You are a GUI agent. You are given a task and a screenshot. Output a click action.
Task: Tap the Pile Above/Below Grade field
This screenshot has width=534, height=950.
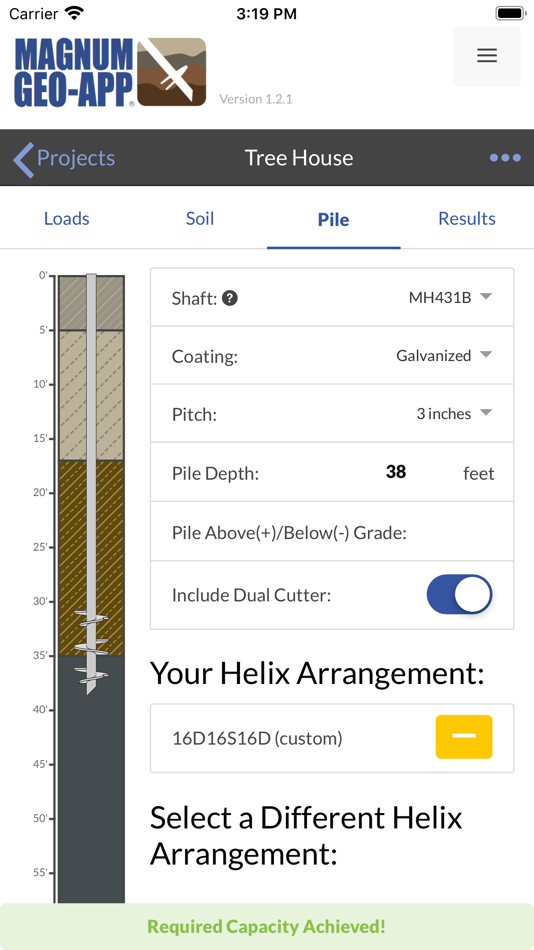click(x=332, y=531)
